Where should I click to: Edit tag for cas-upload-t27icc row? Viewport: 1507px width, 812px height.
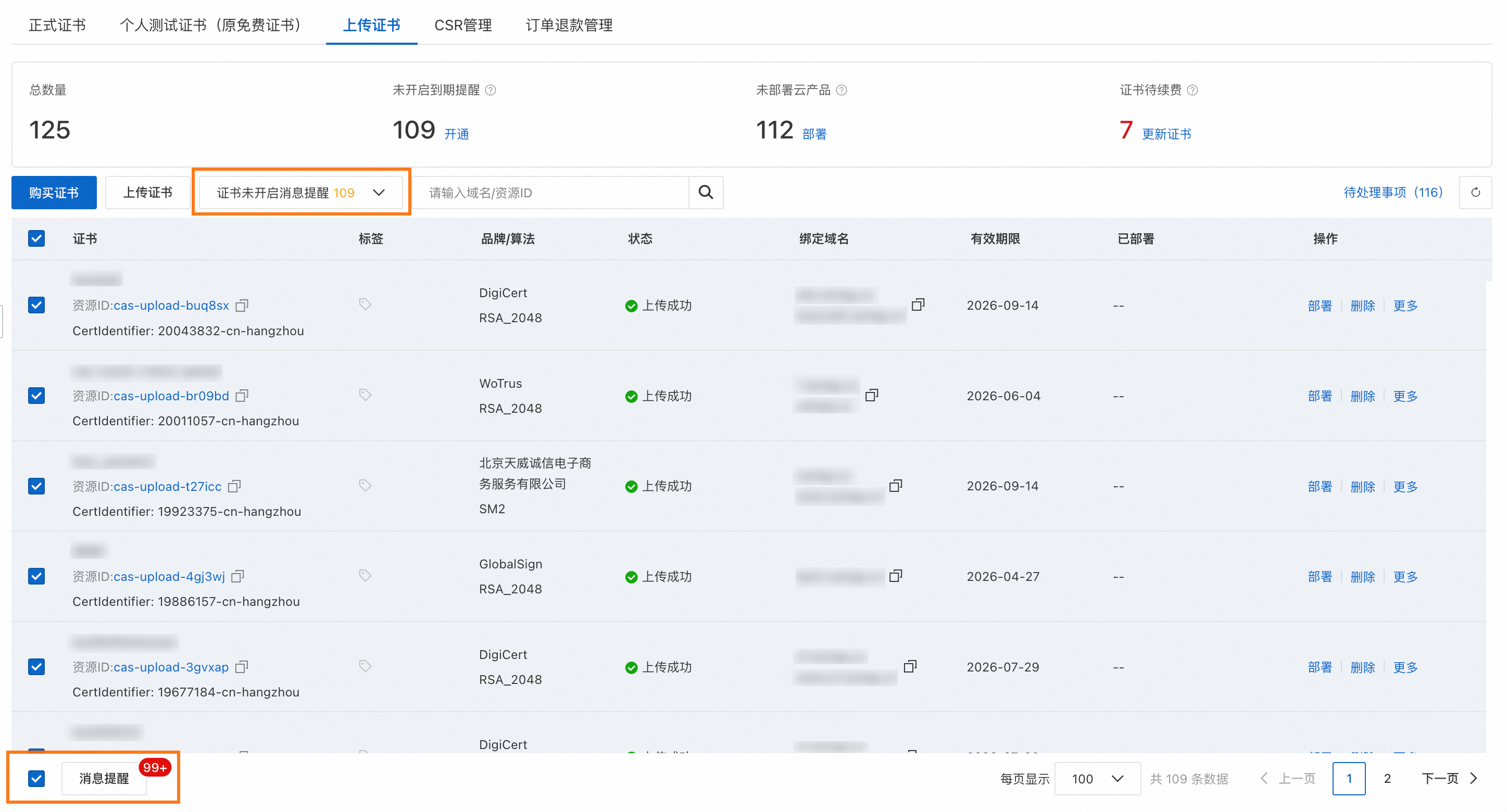click(365, 486)
